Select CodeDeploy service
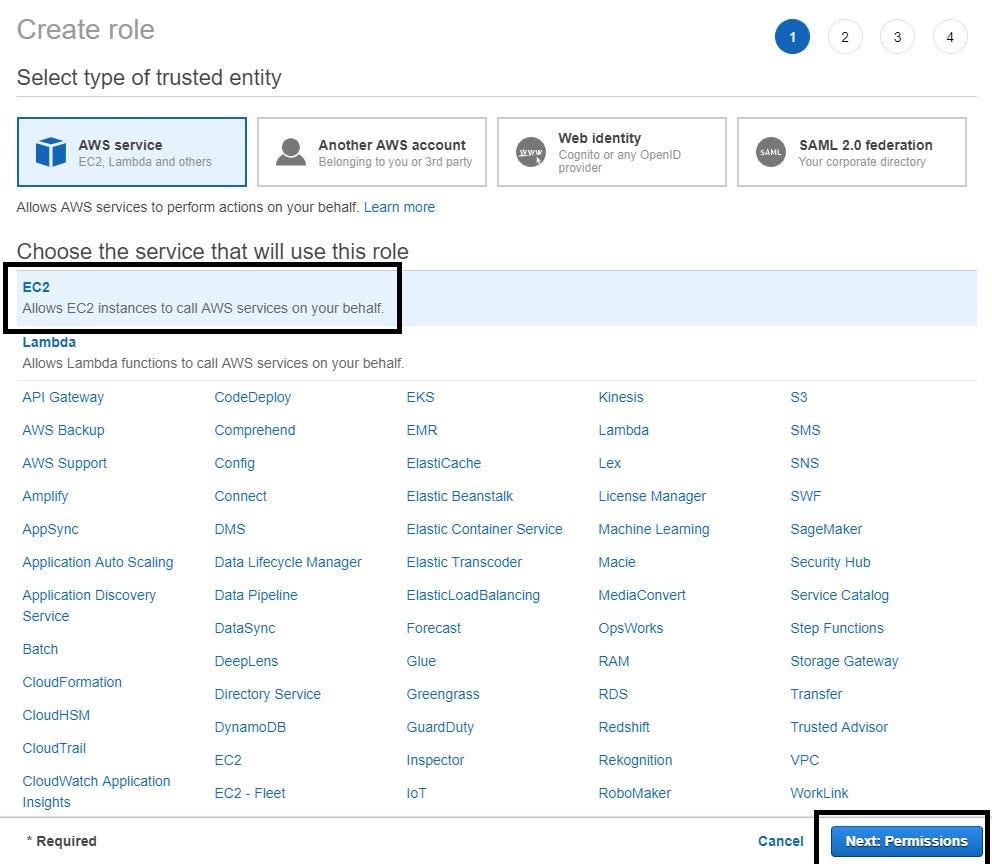This screenshot has height=864, width=992. (252, 397)
